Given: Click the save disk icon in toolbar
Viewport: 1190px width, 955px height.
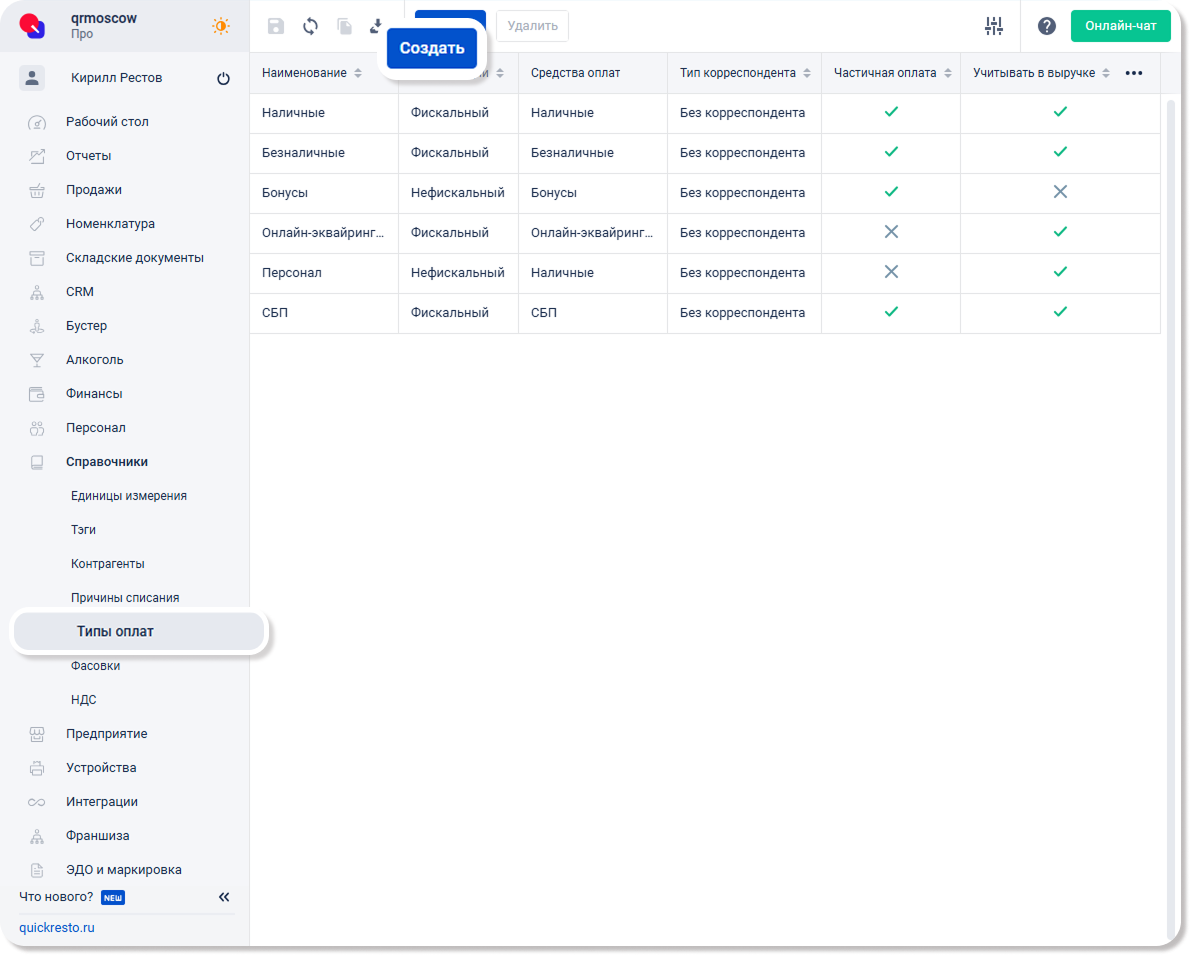Looking at the screenshot, I should [276, 26].
